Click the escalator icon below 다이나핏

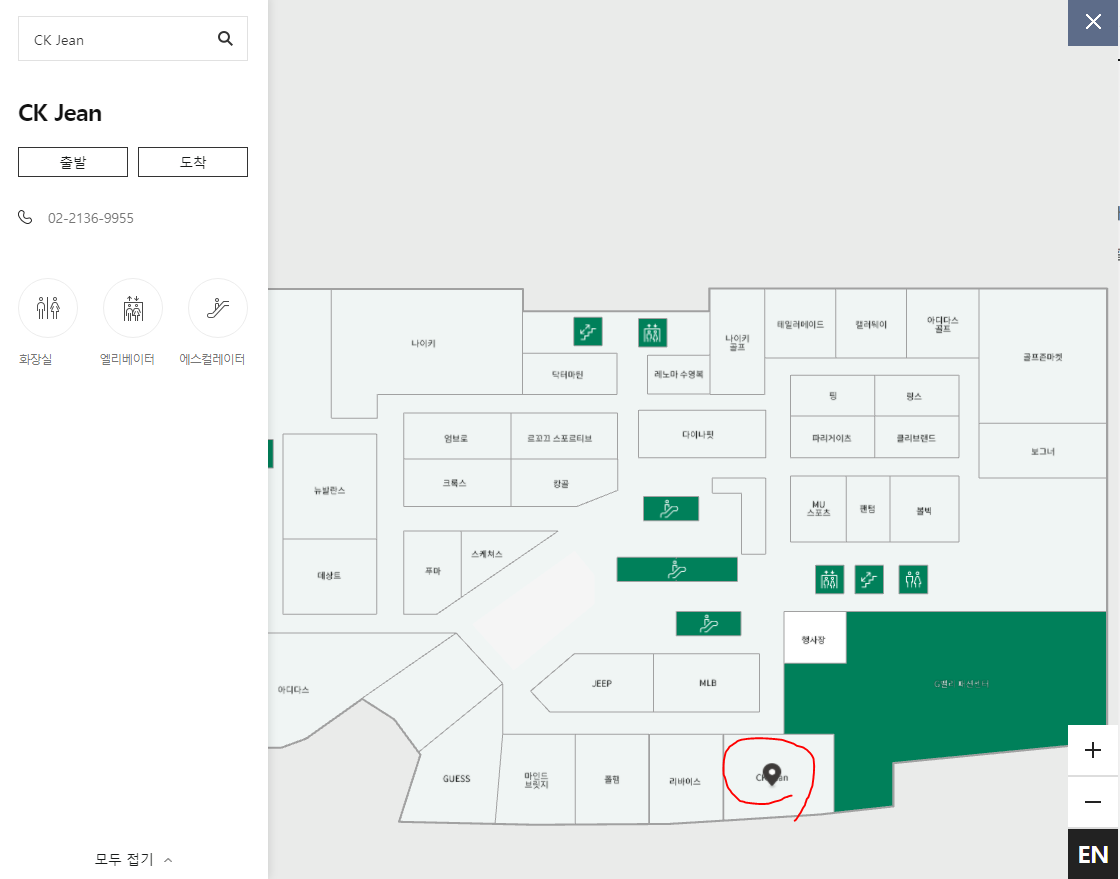[x=671, y=508]
